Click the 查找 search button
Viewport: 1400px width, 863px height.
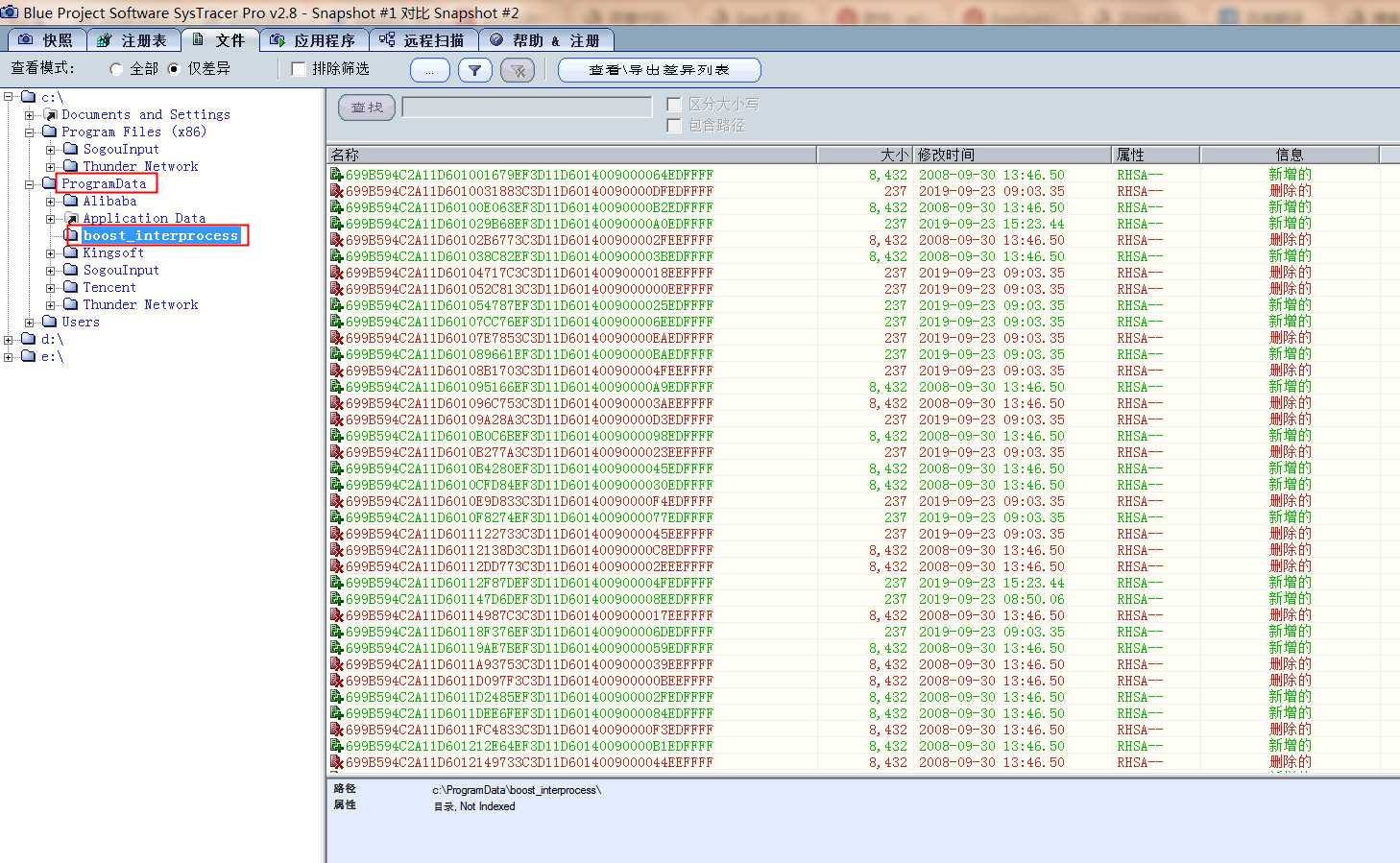click(367, 108)
